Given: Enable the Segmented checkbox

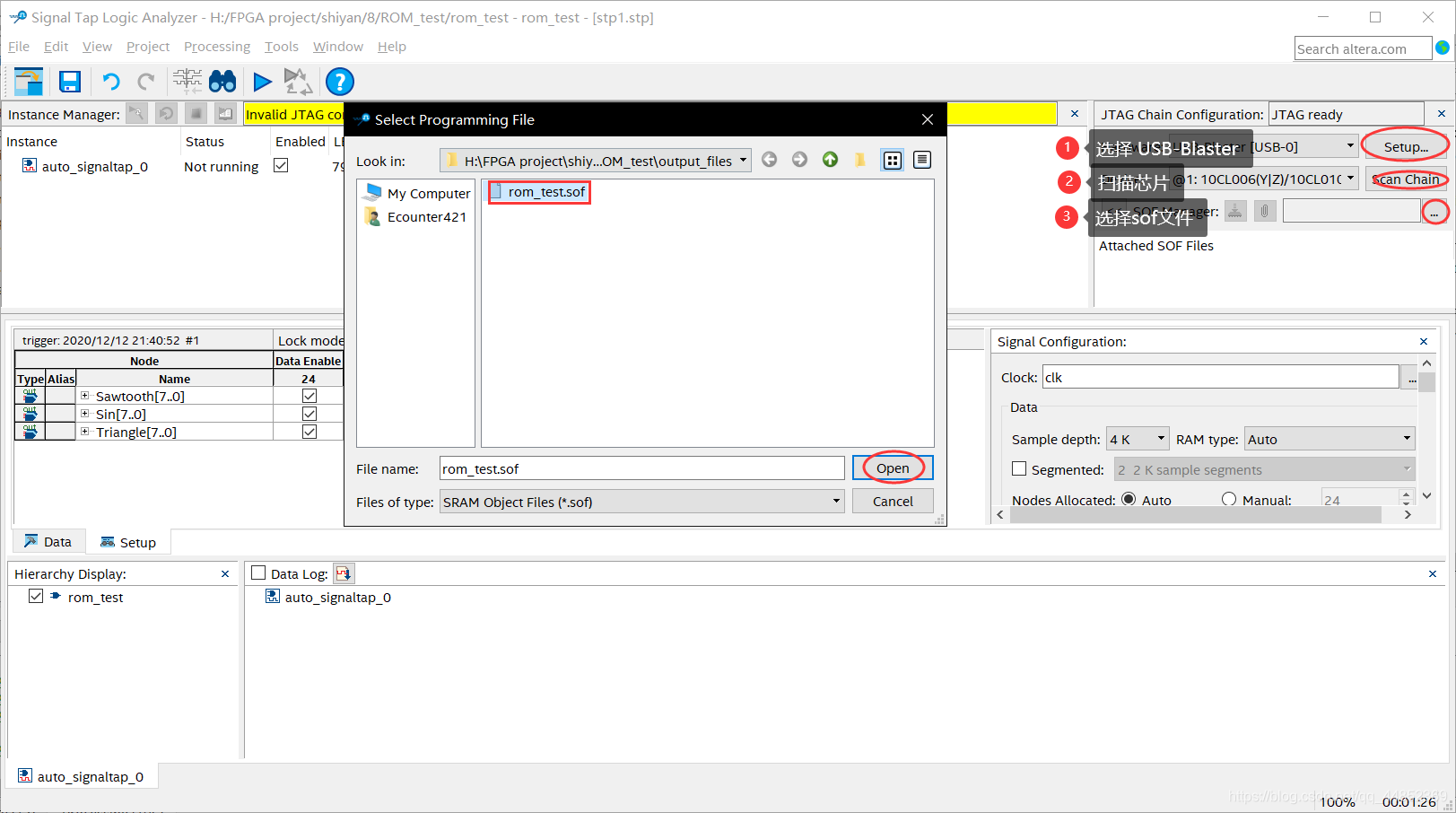Looking at the screenshot, I should coord(1019,468).
